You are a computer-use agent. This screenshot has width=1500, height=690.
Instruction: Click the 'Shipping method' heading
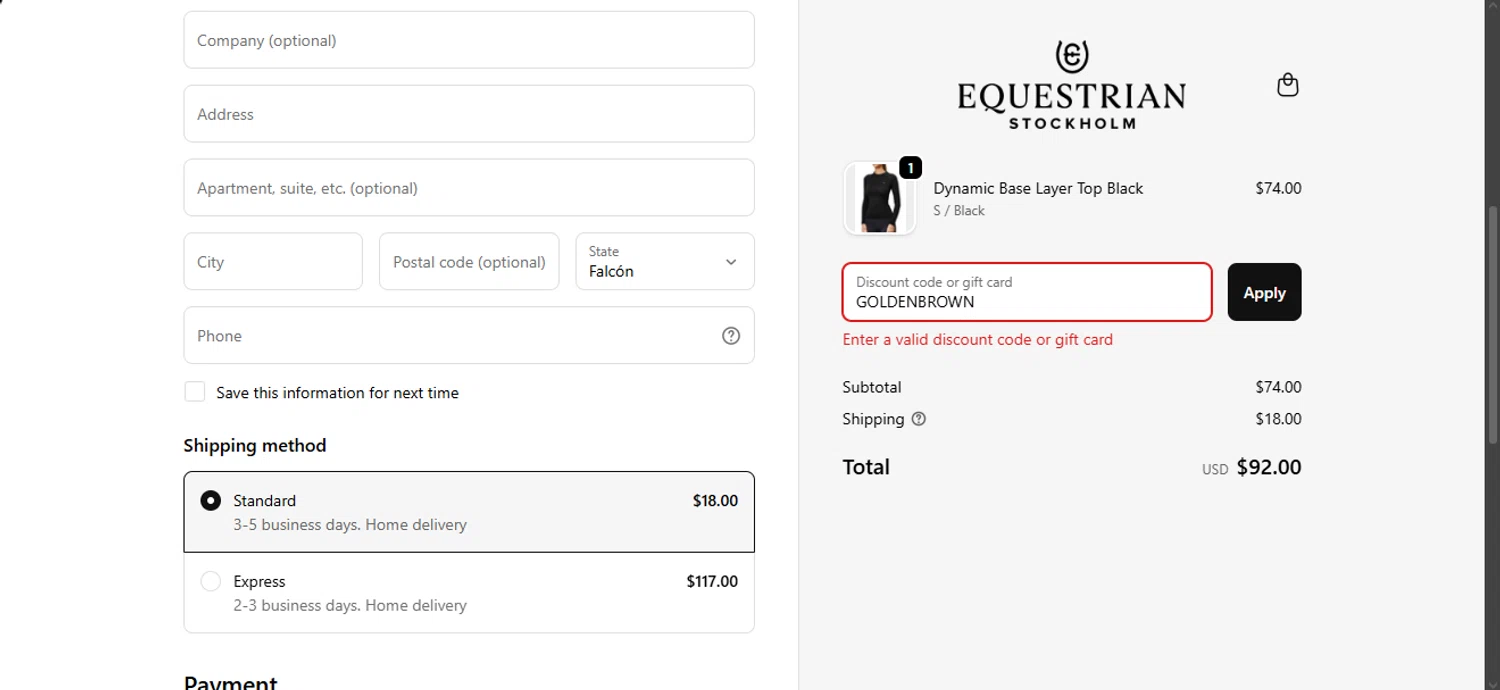(x=255, y=446)
